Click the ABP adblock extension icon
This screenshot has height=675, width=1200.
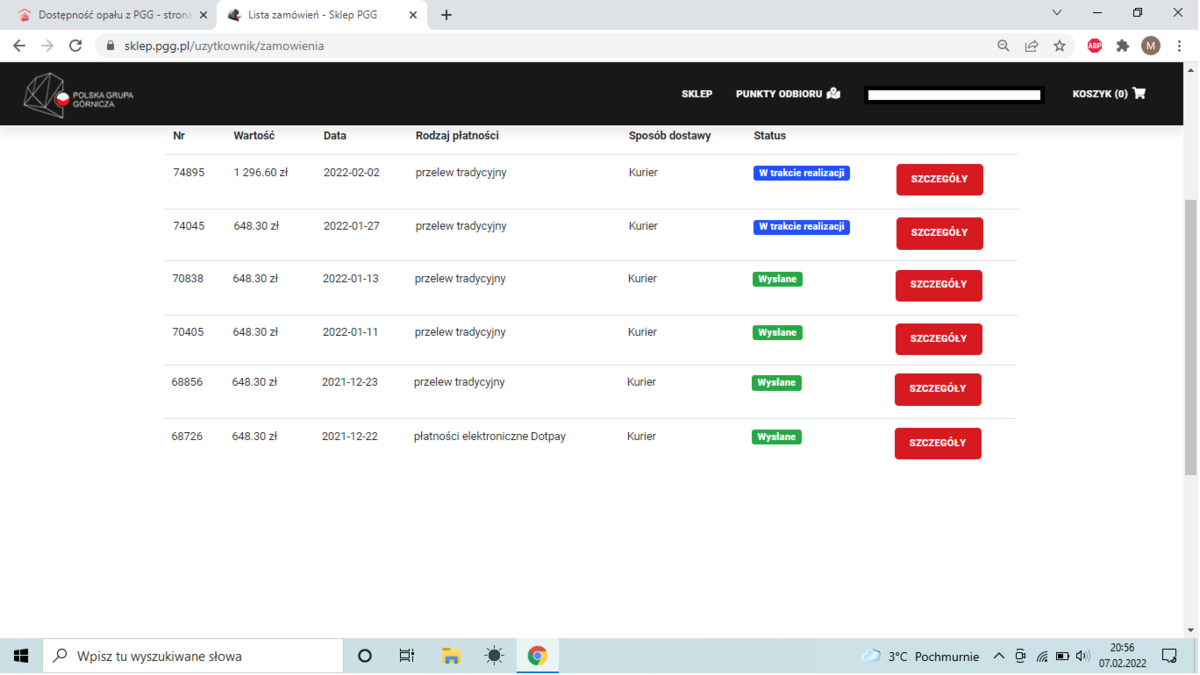click(1094, 46)
